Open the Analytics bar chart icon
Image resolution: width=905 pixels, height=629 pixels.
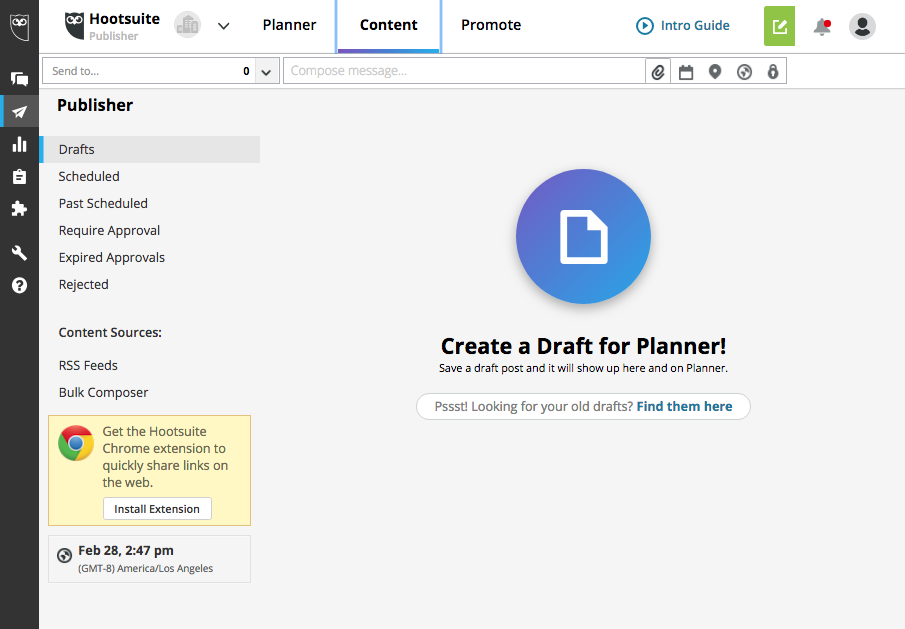point(20,144)
